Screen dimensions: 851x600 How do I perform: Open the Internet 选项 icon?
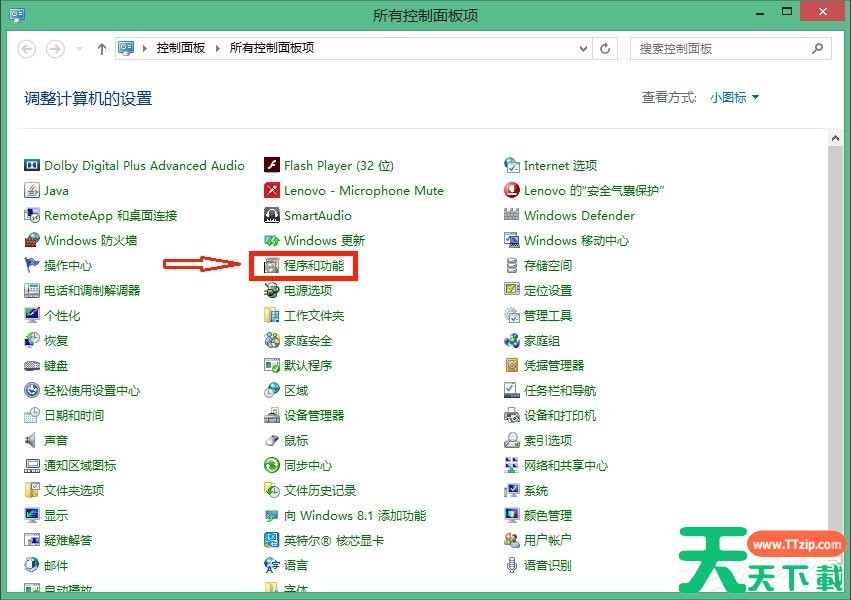tap(512, 166)
